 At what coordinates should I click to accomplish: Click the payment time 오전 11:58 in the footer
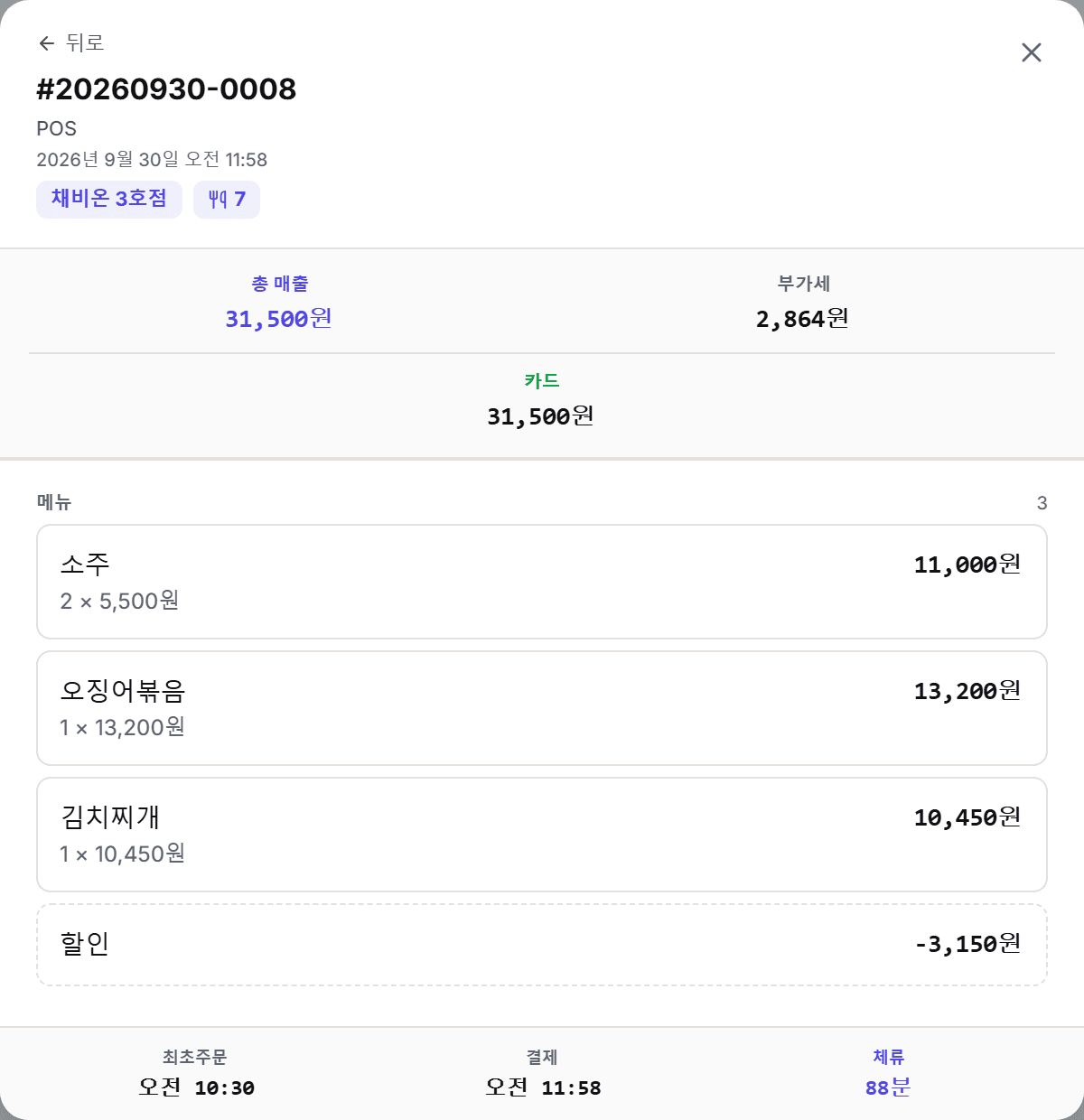(543, 1087)
